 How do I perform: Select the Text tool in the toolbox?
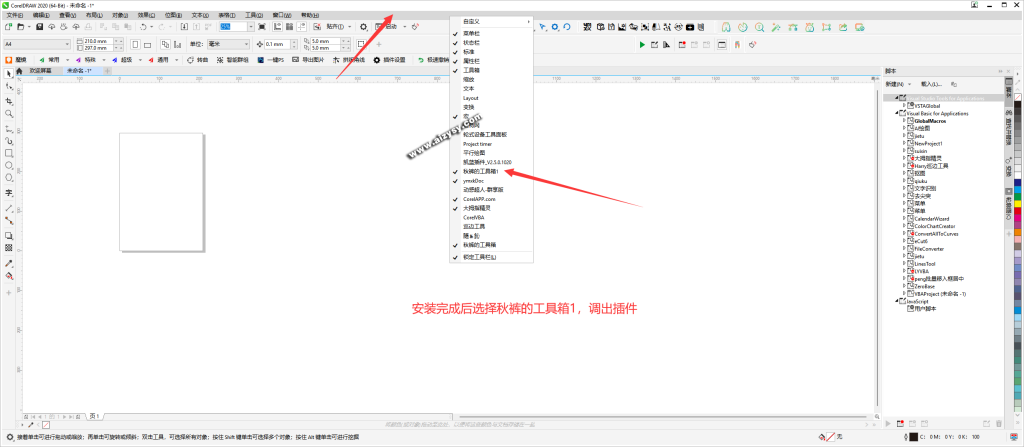(x=9, y=191)
